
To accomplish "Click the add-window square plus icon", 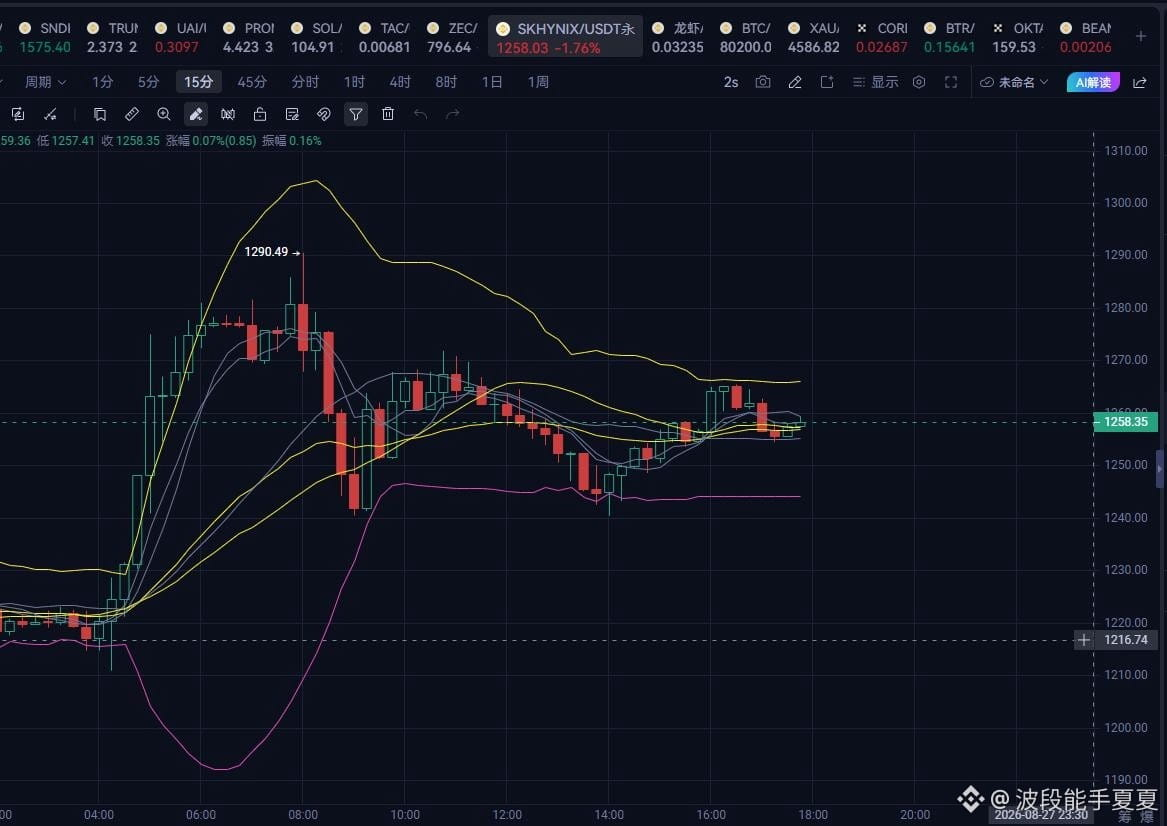I will (827, 82).
